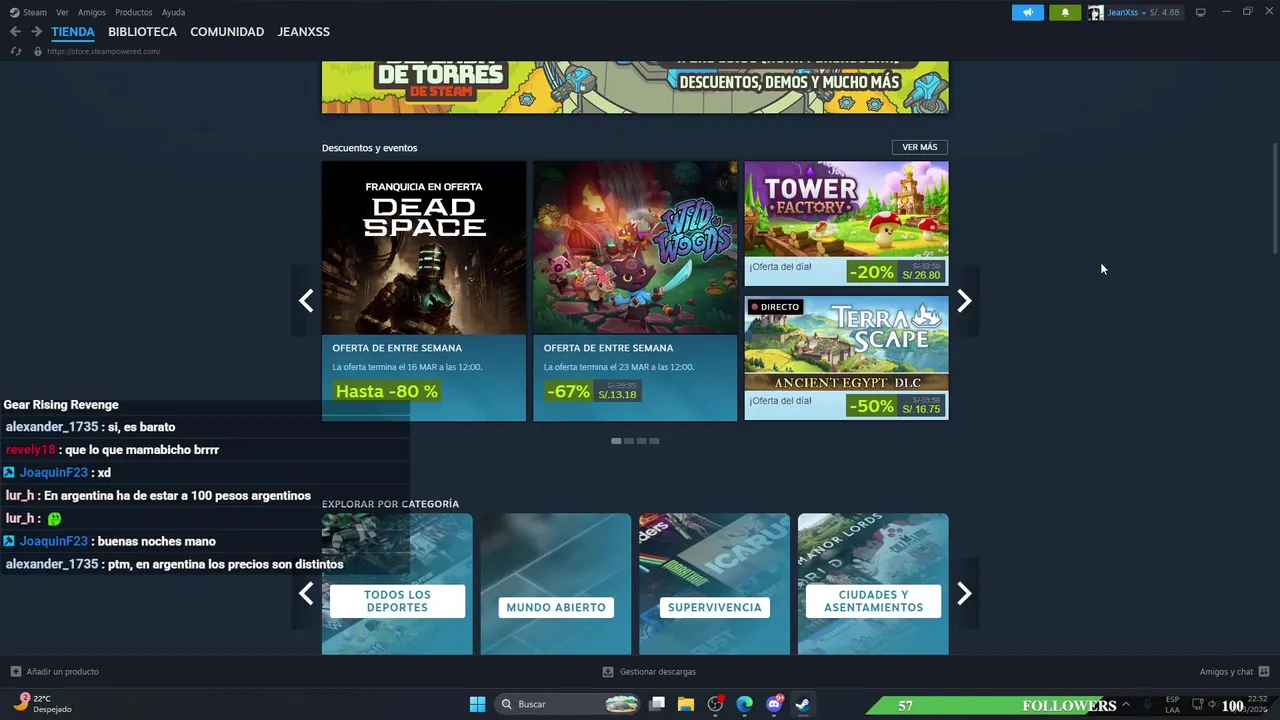Open the Ayuda menu
1280x720 pixels.
(x=173, y=12)
